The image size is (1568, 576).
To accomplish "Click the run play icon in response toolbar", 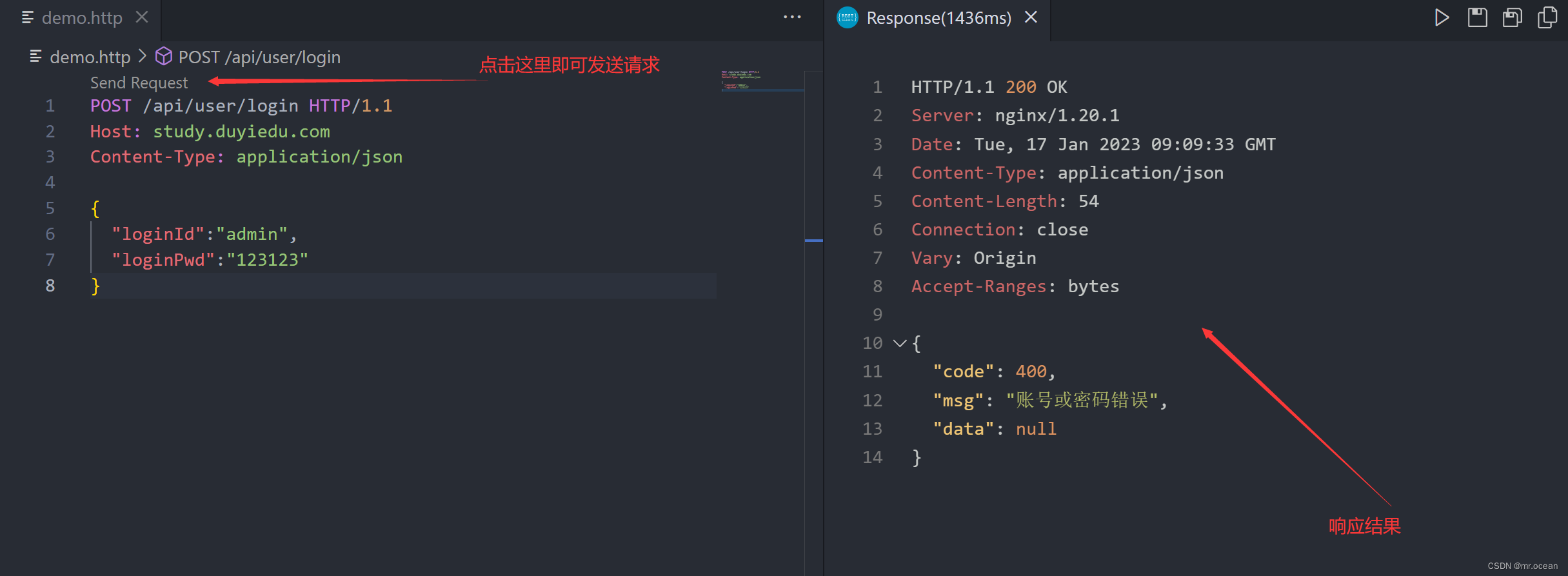I will click(x=1442, y=17).
